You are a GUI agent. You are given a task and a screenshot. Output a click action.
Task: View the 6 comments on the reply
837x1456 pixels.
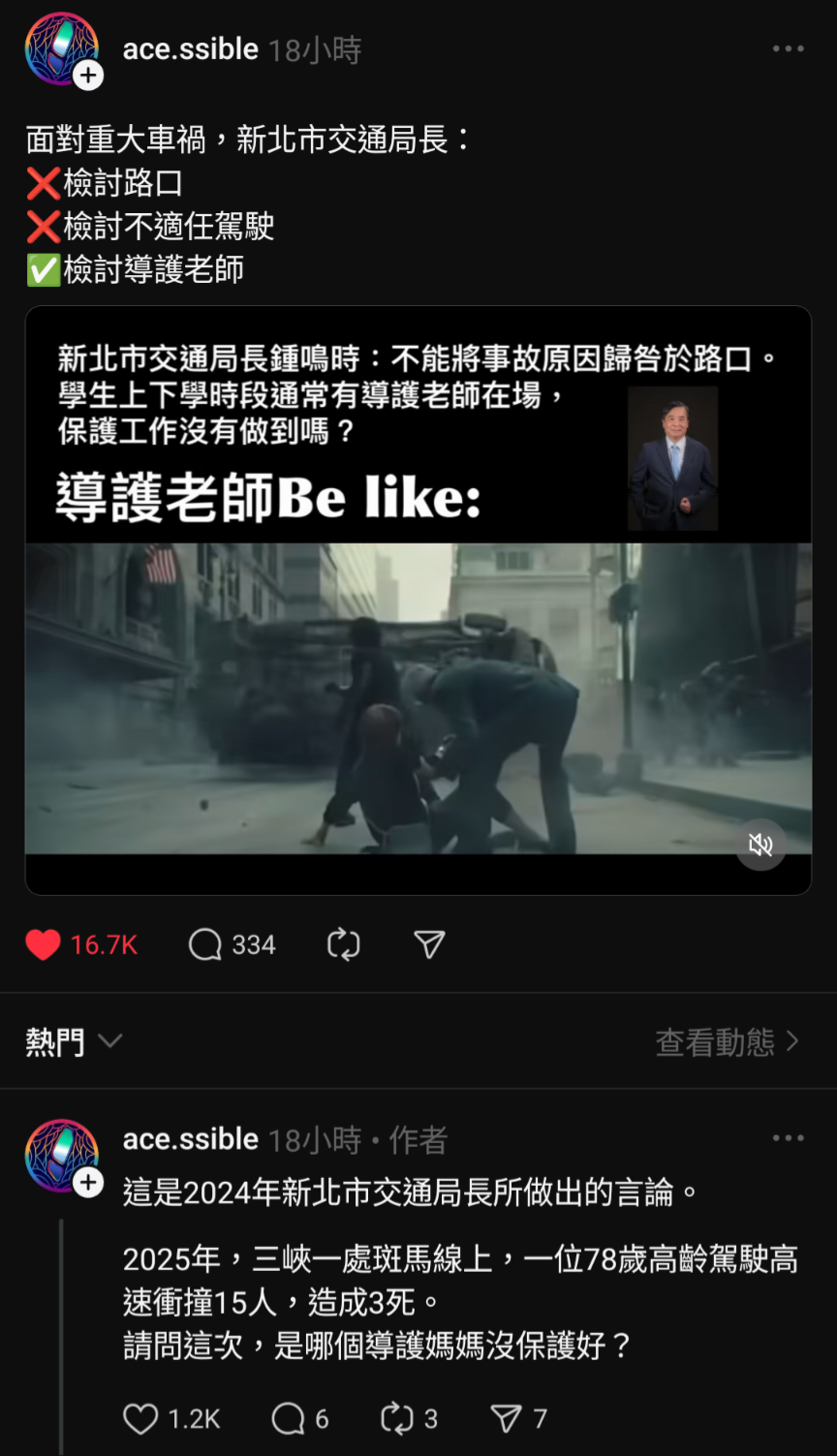coord(288,1419)
